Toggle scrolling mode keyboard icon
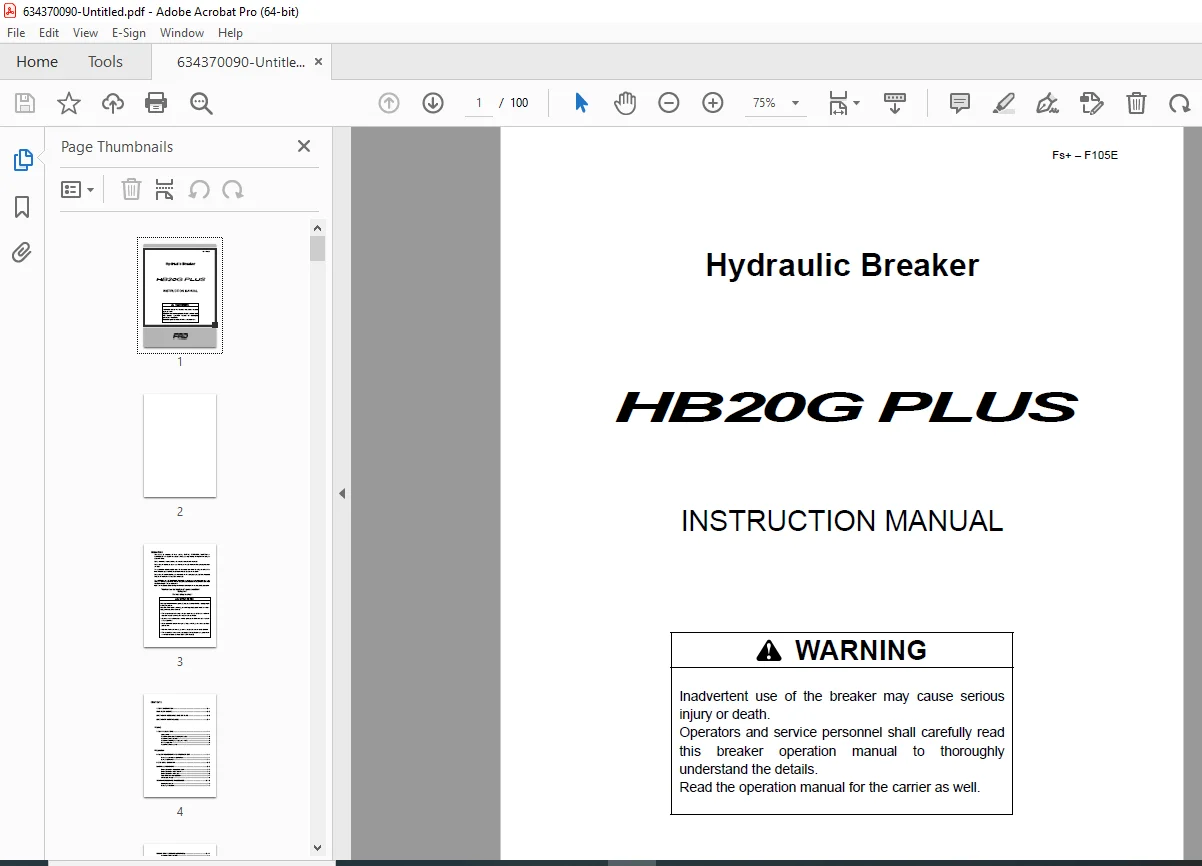This screenshot has height=866, width=1202. pyautogui.click(x=895, y=103)
